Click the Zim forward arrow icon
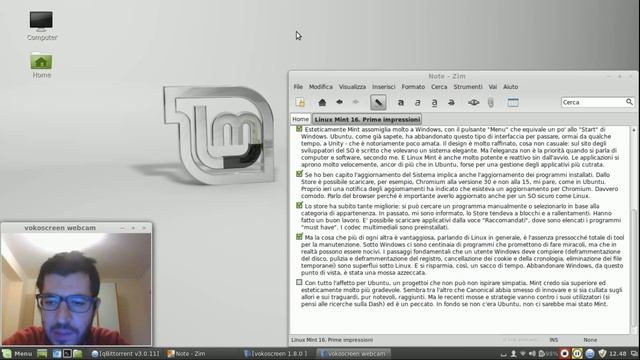 pyautogui.click(x=356, y=102)
